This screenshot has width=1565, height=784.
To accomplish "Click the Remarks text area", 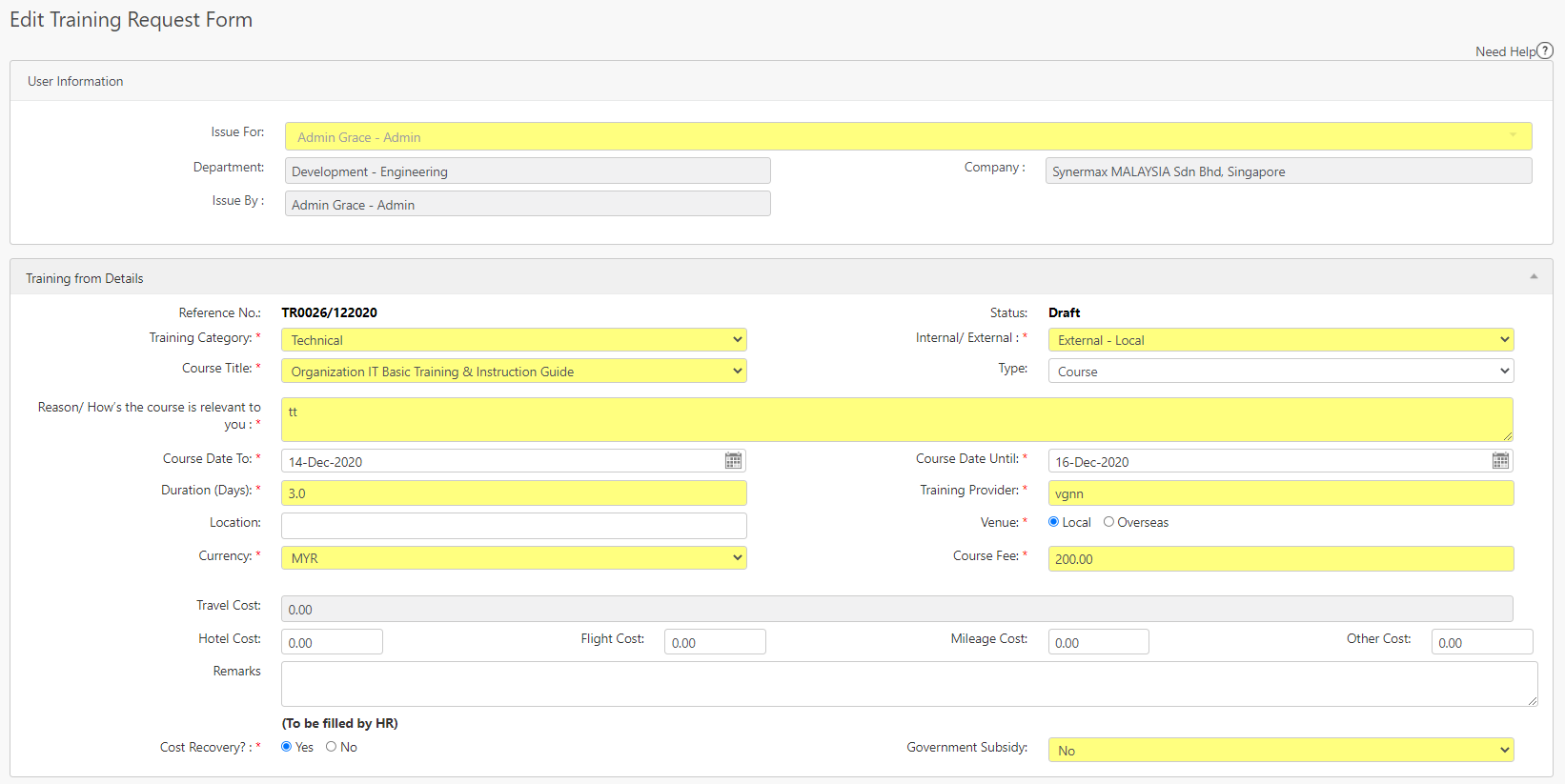I will [x=909, y=684].
